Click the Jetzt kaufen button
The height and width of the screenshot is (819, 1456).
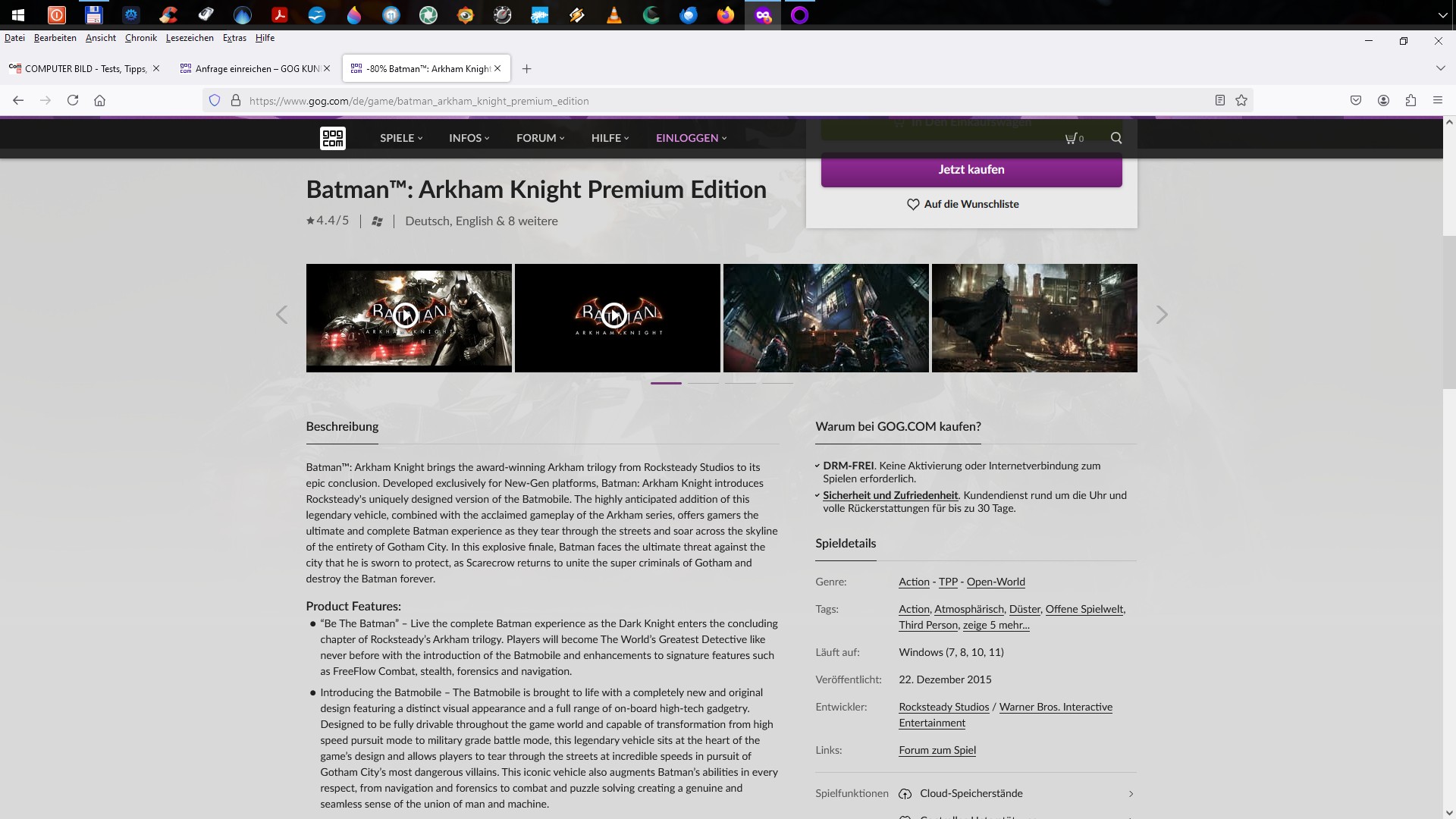(971, 169)
